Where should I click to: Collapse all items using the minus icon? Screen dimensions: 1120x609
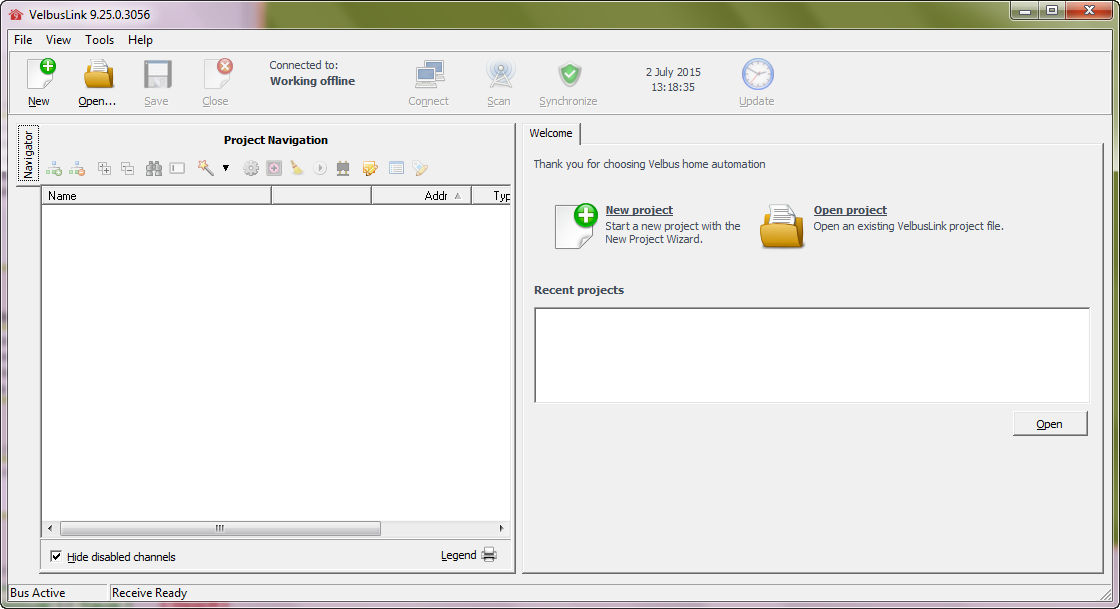pyautogui.click(x=127, y=168)
